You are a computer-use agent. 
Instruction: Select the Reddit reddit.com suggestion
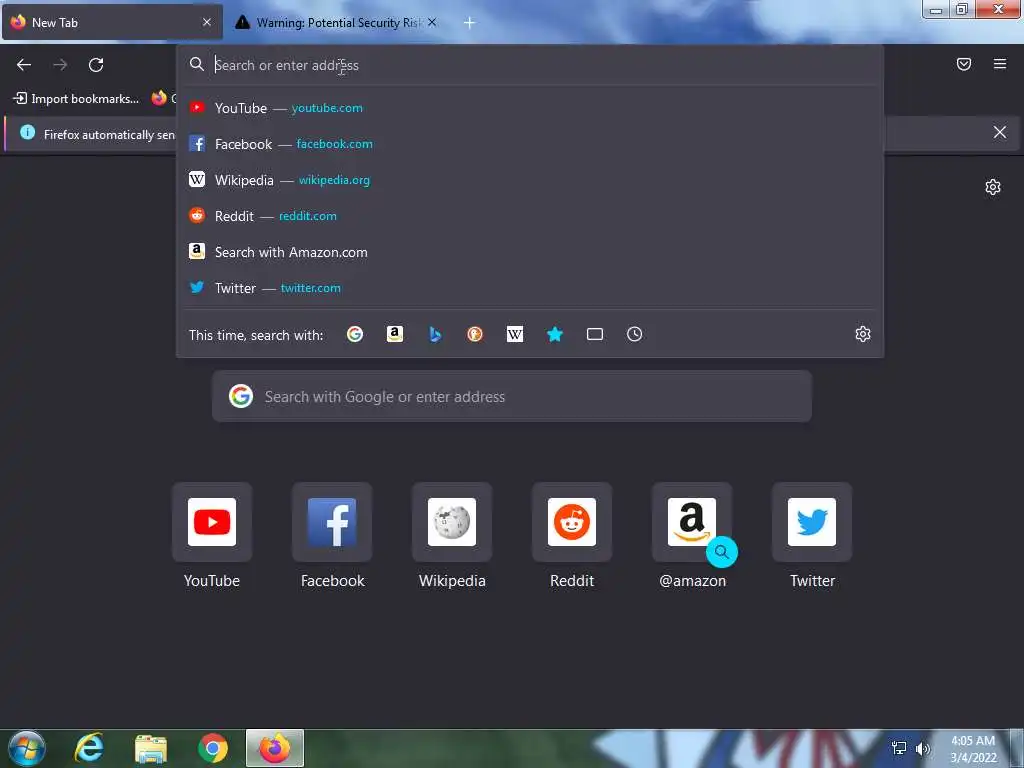click(x=530, y=216)
